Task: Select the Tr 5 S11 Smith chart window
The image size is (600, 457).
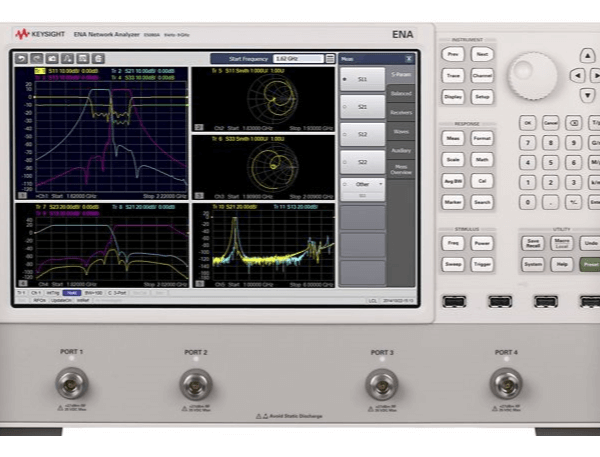Action: [x=263, y=99]
